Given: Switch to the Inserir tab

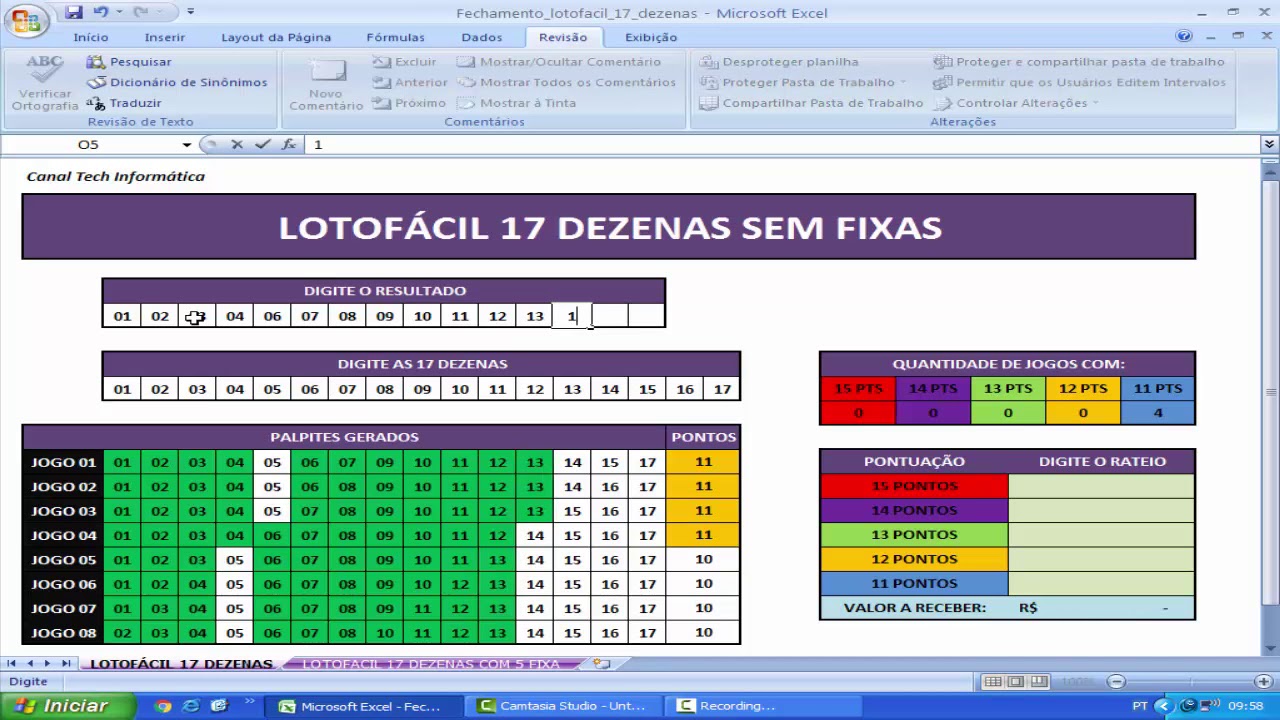Looking at the screenshot, I should [165, 37].
